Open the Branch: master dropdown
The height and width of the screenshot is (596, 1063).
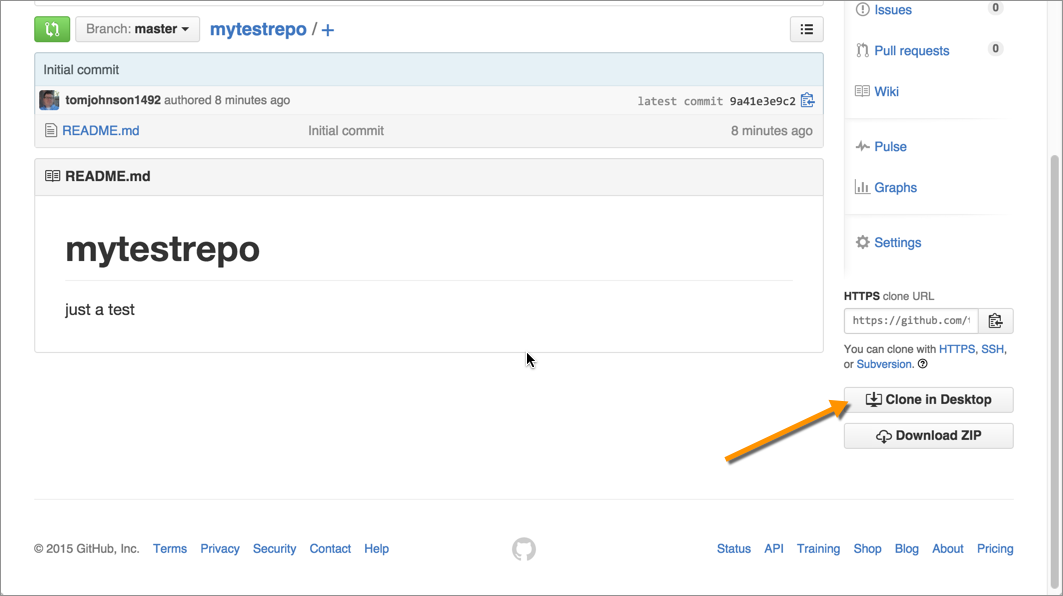[x=137, y=29]
